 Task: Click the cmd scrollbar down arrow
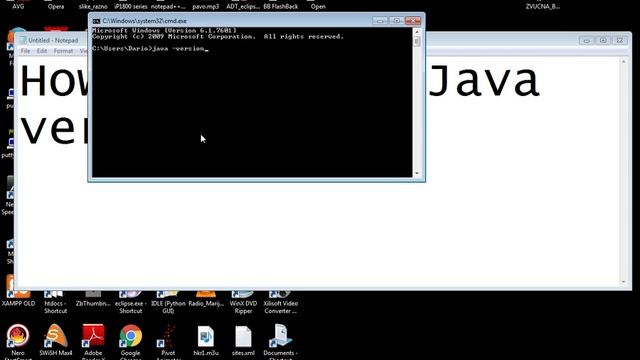[417, 173]
